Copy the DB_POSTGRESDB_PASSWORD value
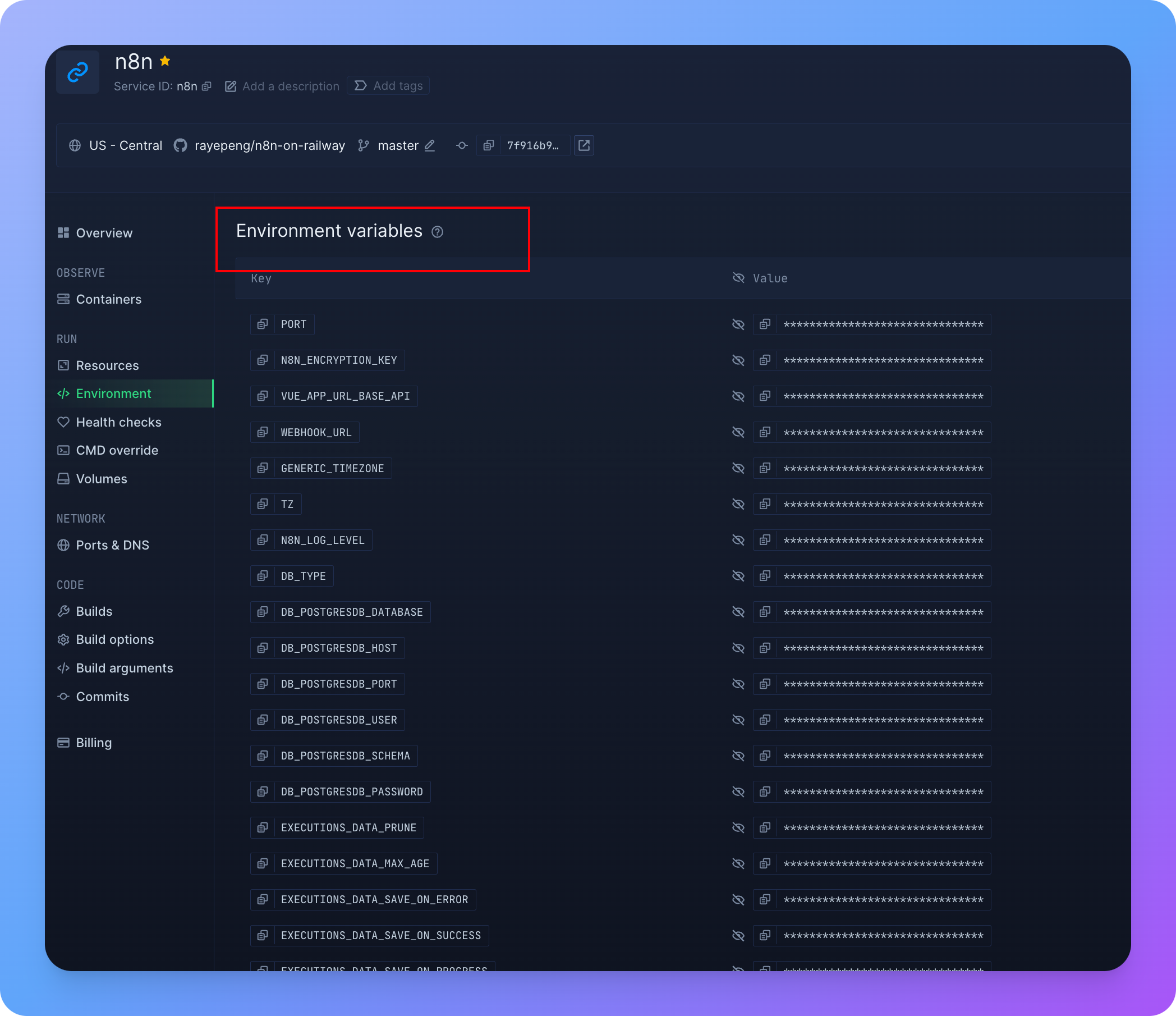 click(765, 791)
